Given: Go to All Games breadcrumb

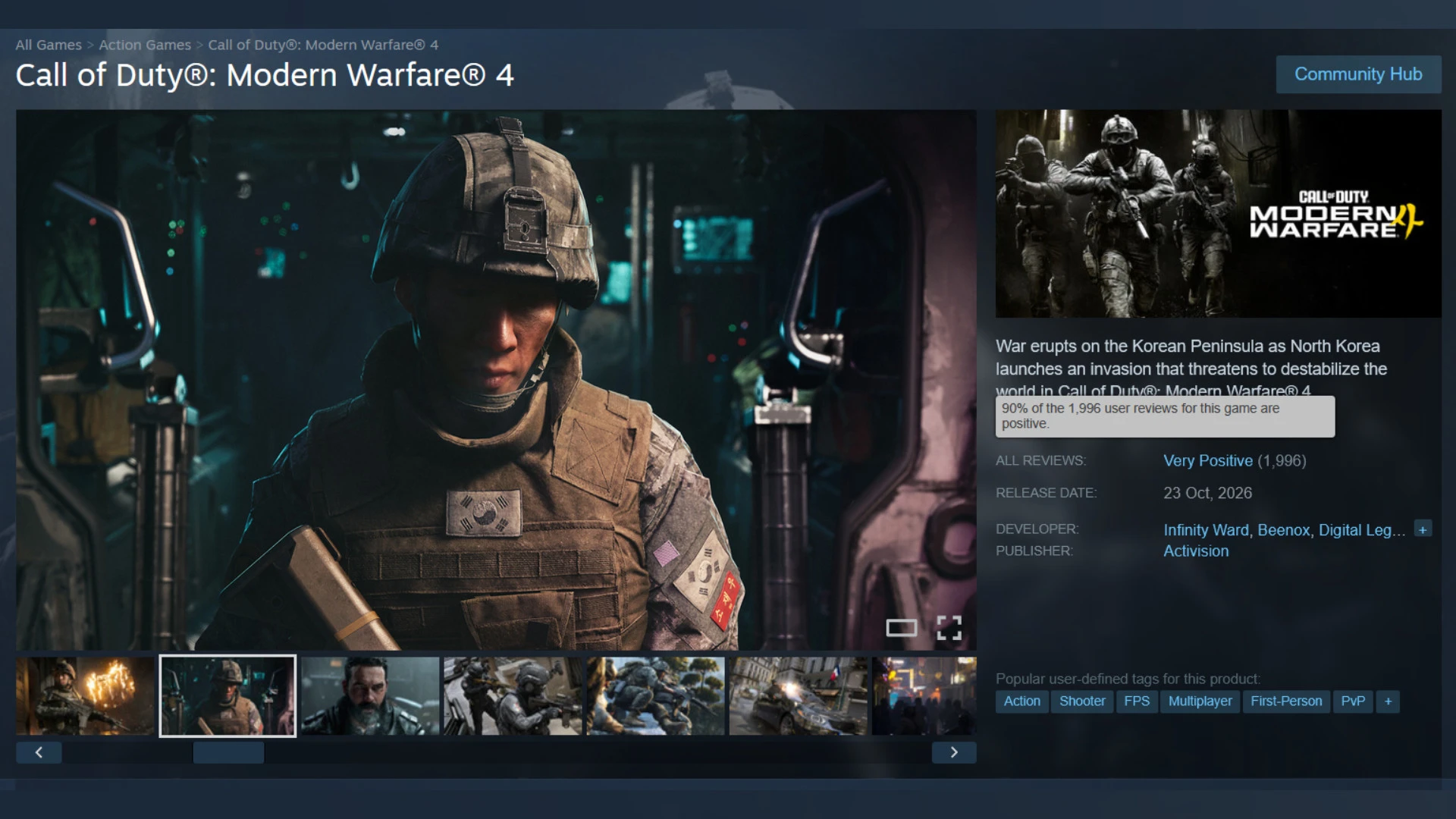Looking at the screenshot, I should [x=49, y=45].
